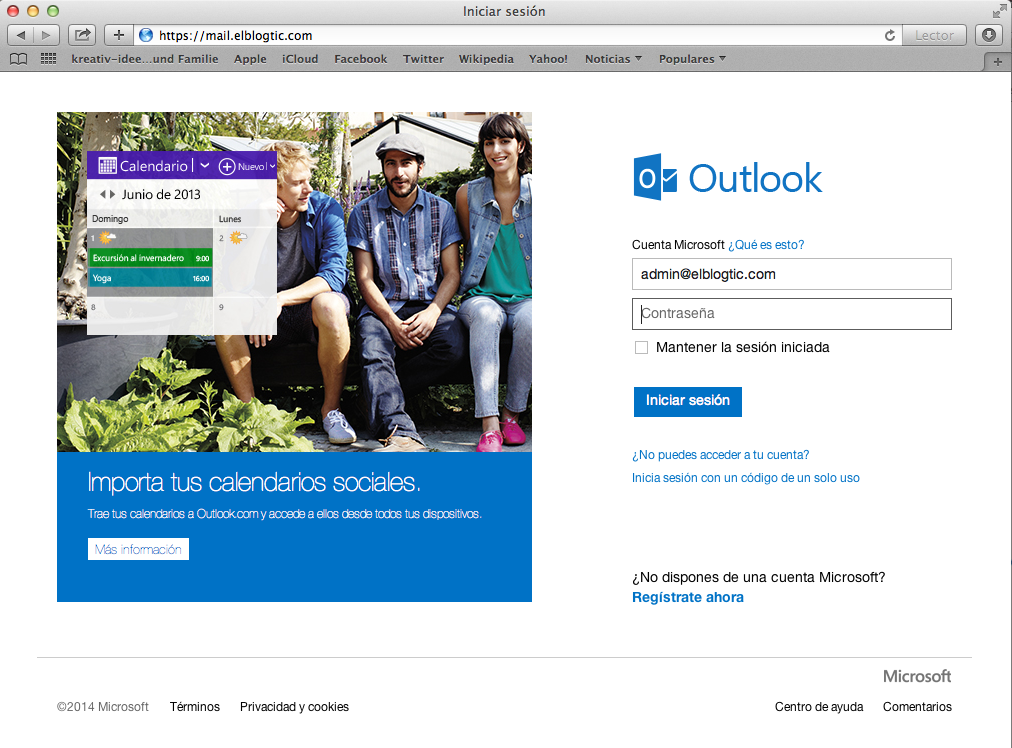
Task: Click the email field containing admin@elblogtic.com
Action: tap(791, 274)
